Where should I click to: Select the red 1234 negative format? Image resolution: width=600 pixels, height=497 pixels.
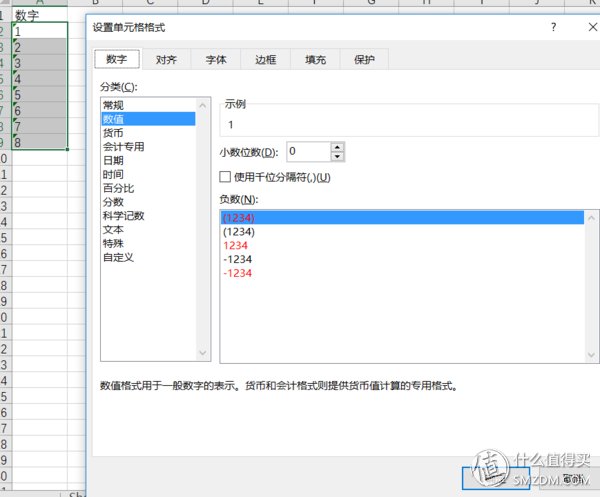pyautogui.click(x=402, y=245)
